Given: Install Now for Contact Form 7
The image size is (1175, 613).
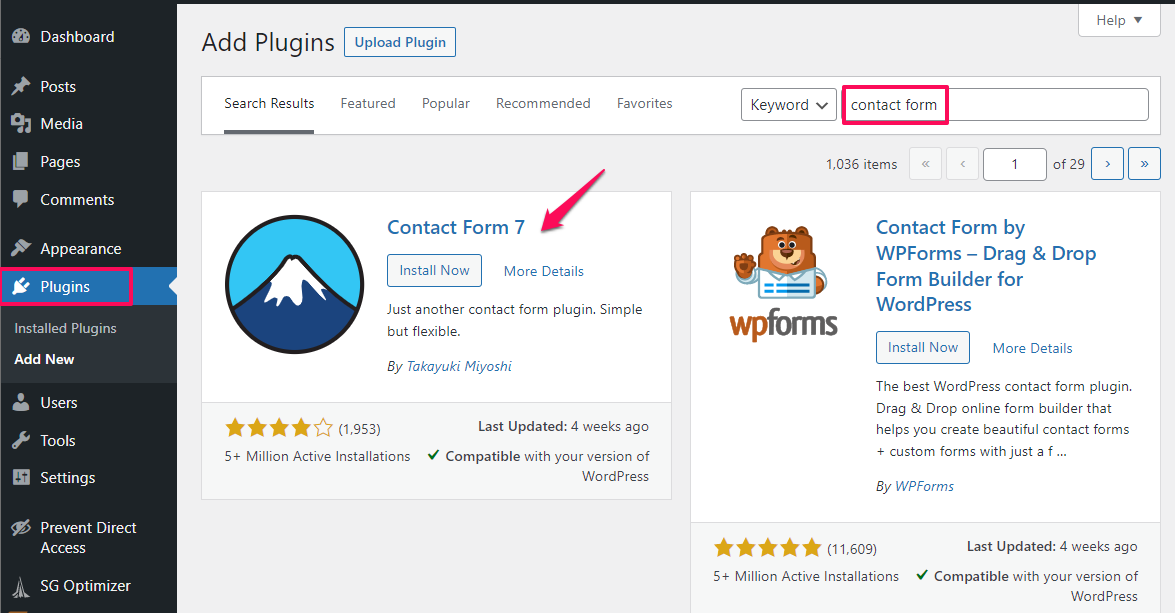Looking at the screenshot, I should [x=435, y=271].
